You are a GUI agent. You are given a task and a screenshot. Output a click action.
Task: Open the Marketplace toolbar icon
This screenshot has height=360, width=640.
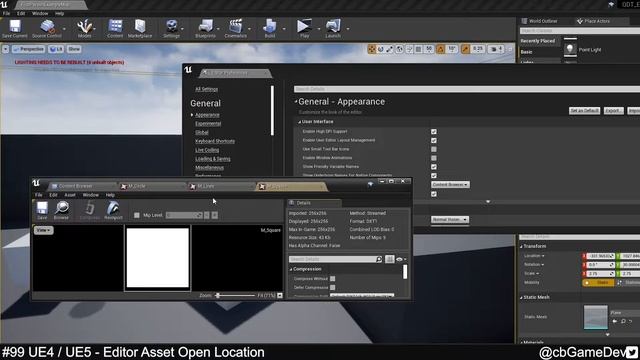pos(140,29)
